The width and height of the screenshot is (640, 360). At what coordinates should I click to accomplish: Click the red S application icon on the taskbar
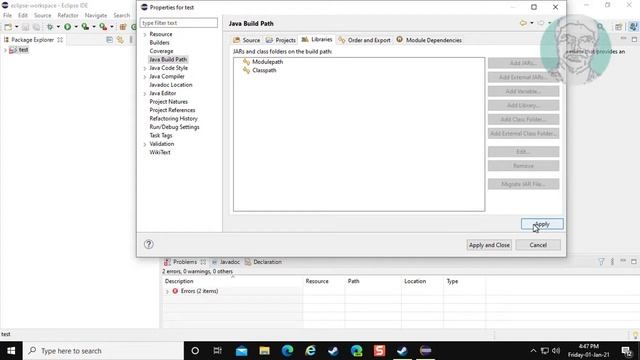tap(379, 351)
